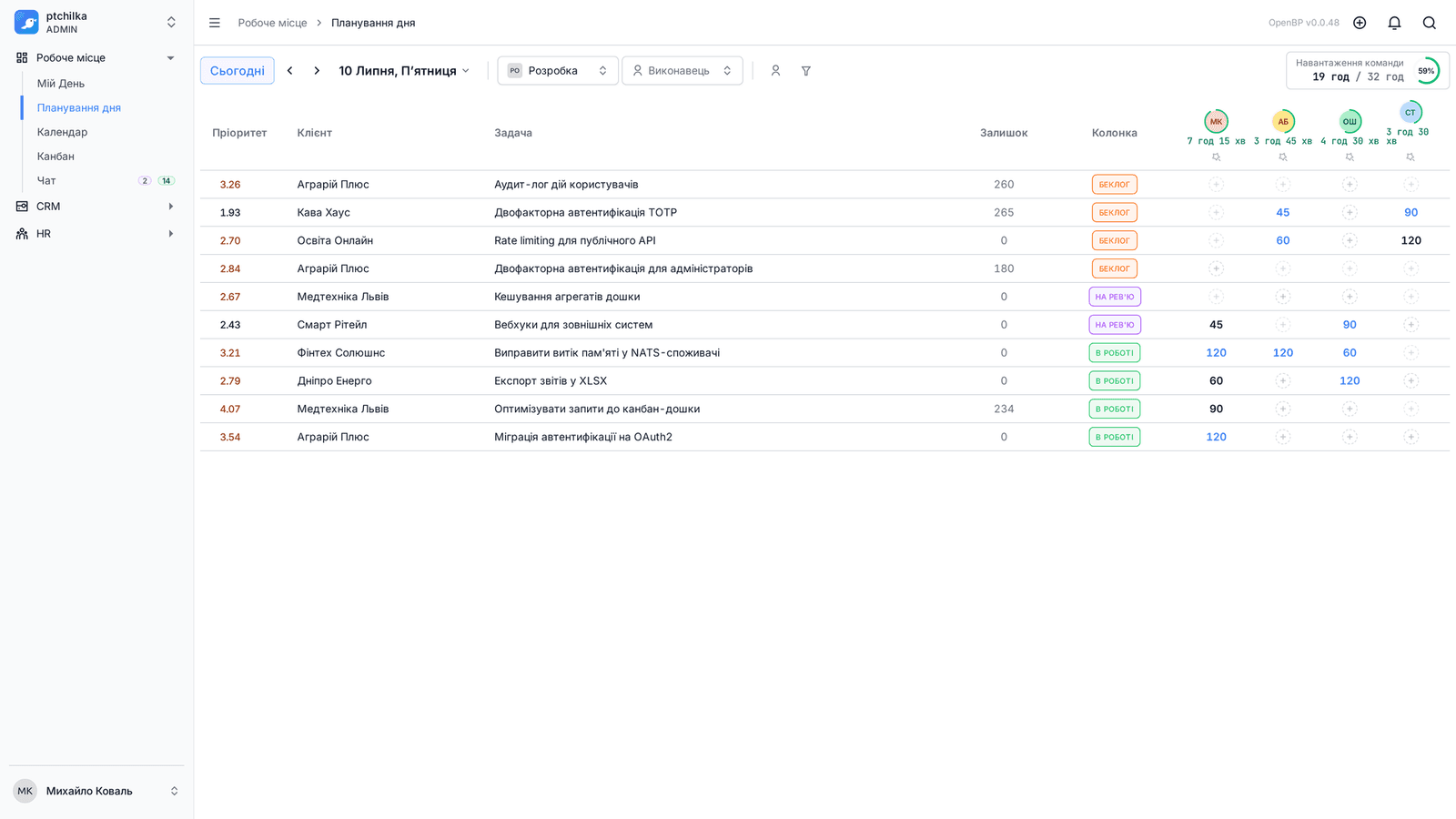The image size is (1456, 819).
Task: Toggle the sidebar hamburger menu
Action: click(215, 23)
